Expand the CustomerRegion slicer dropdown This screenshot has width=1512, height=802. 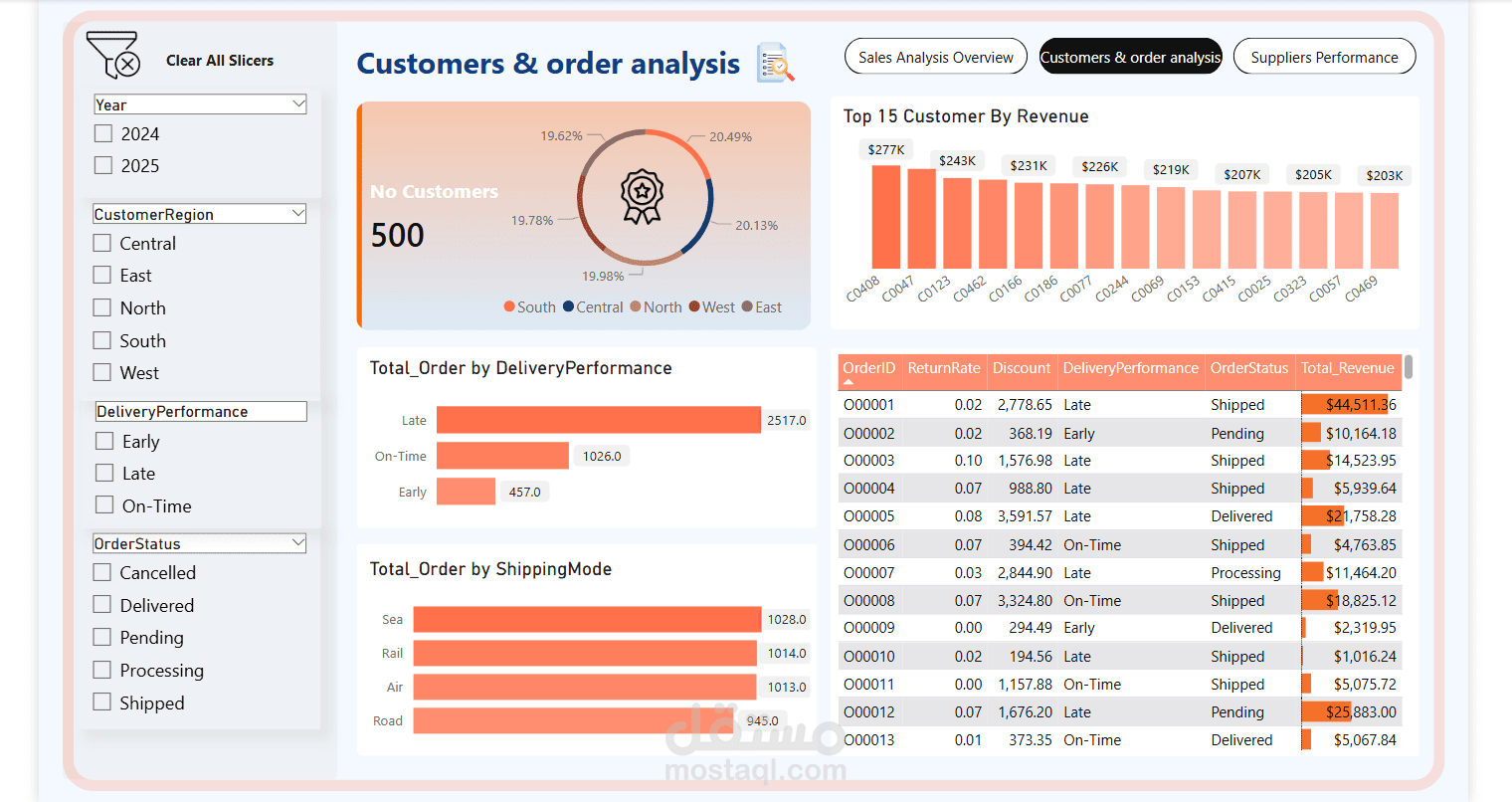click(298, 213)
